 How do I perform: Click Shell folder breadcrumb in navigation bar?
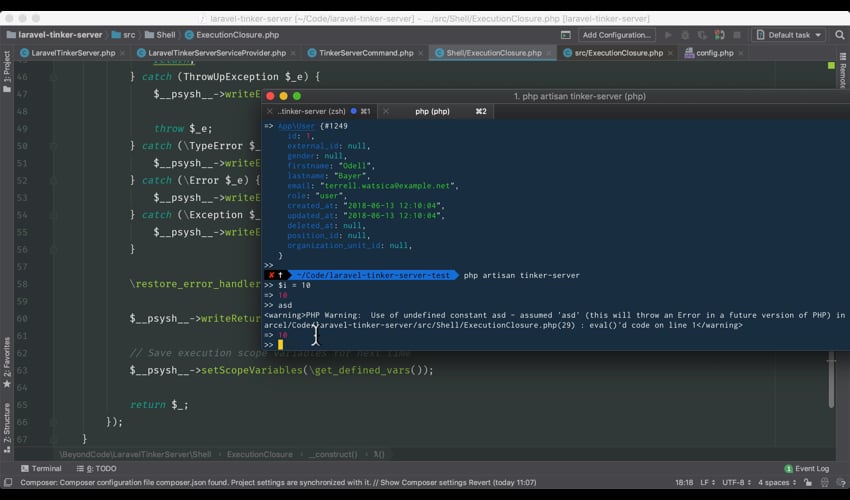[160, 35]
